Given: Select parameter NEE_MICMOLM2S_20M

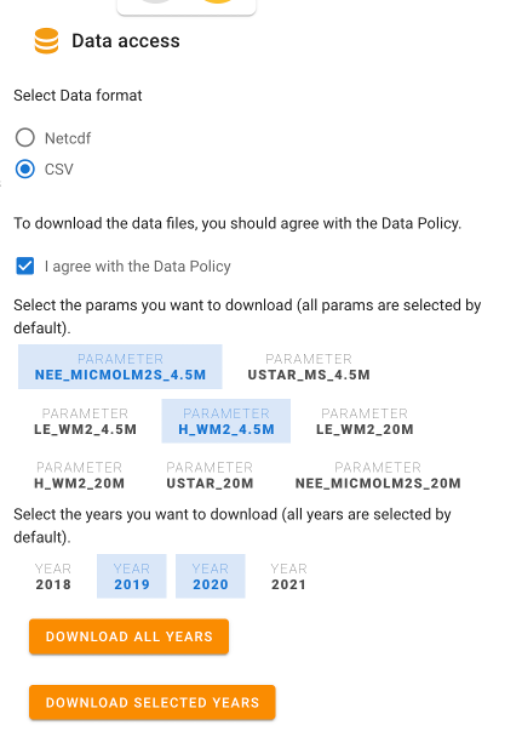Looking at the screenshot, I should [x=378, y=475].
